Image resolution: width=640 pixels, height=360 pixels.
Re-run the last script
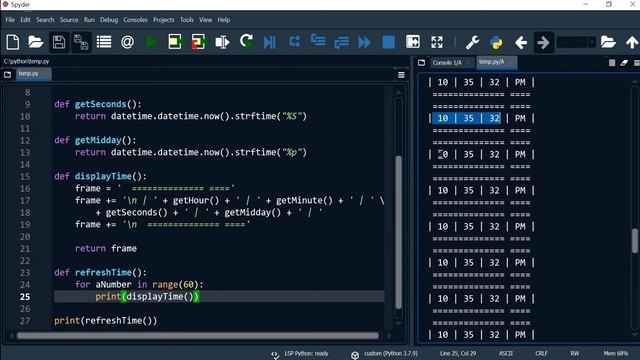tap(246, 41)
